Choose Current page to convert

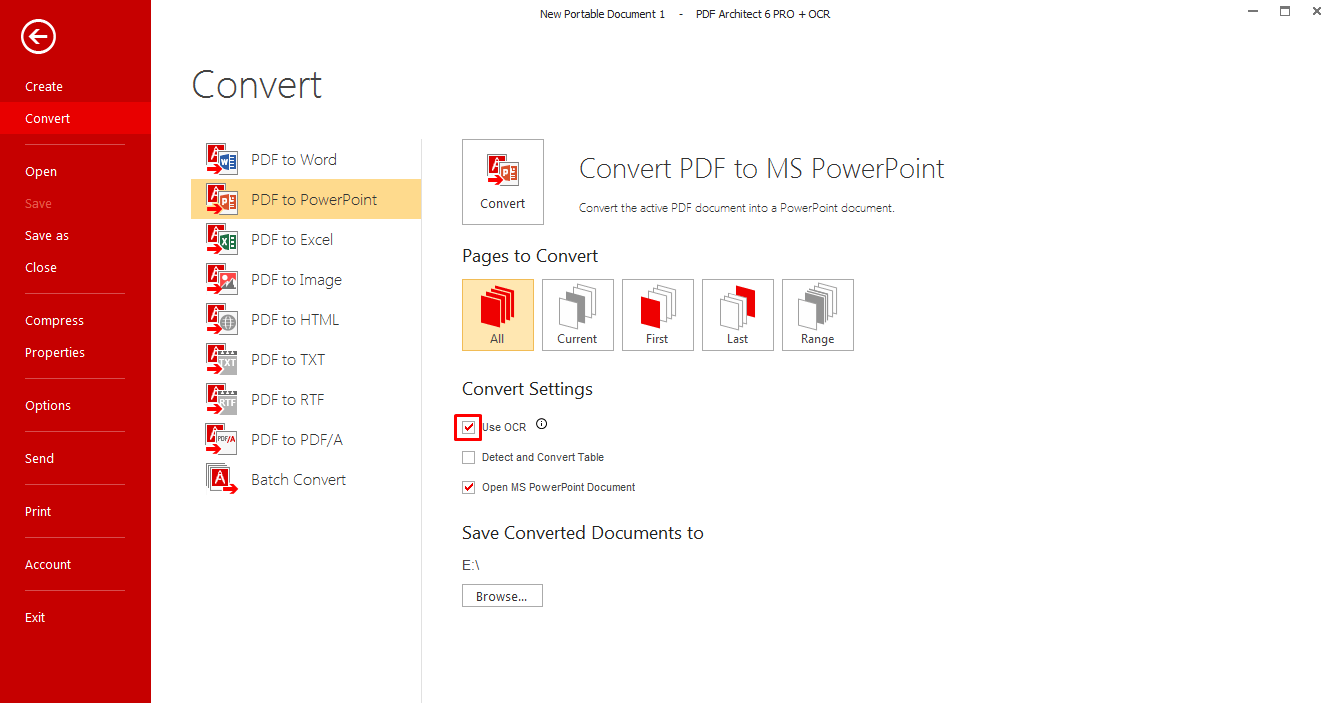(578, 315)
